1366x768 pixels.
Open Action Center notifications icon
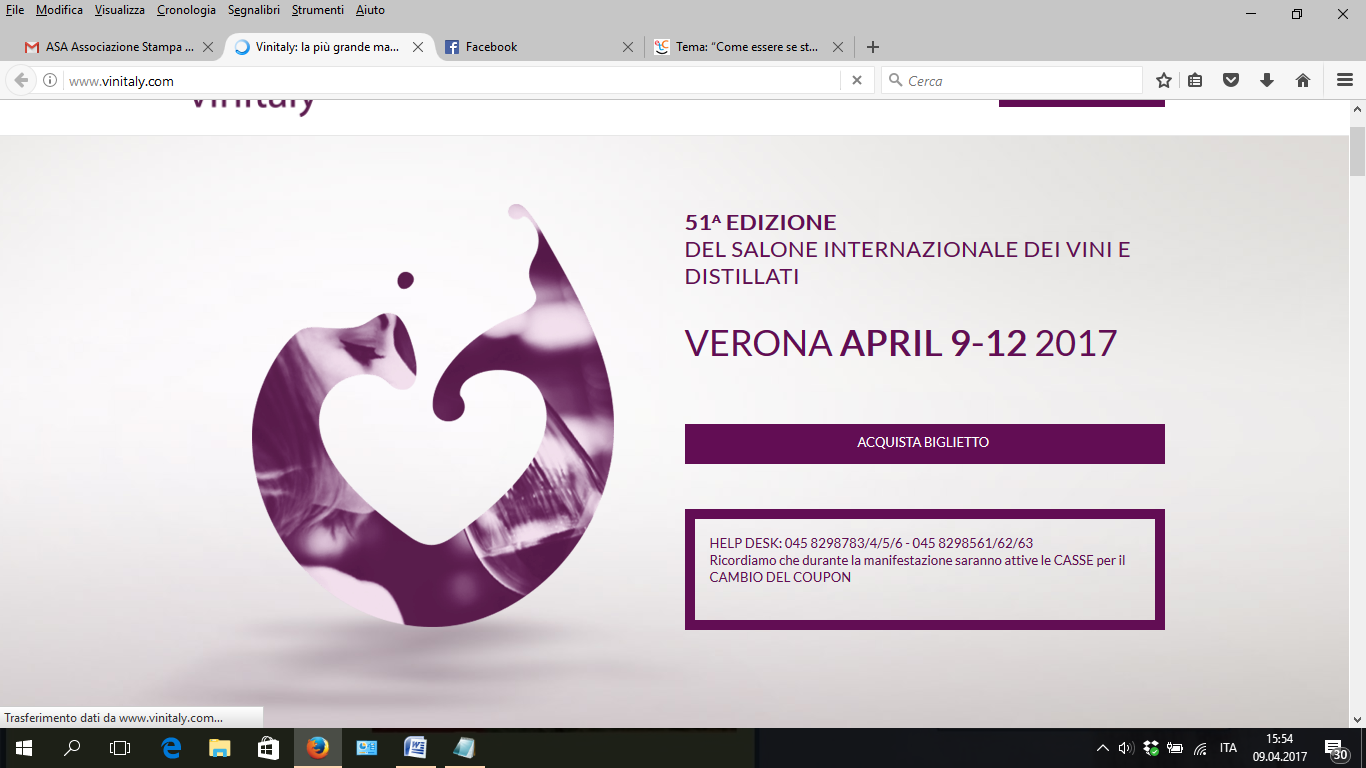pos(1337,748)
